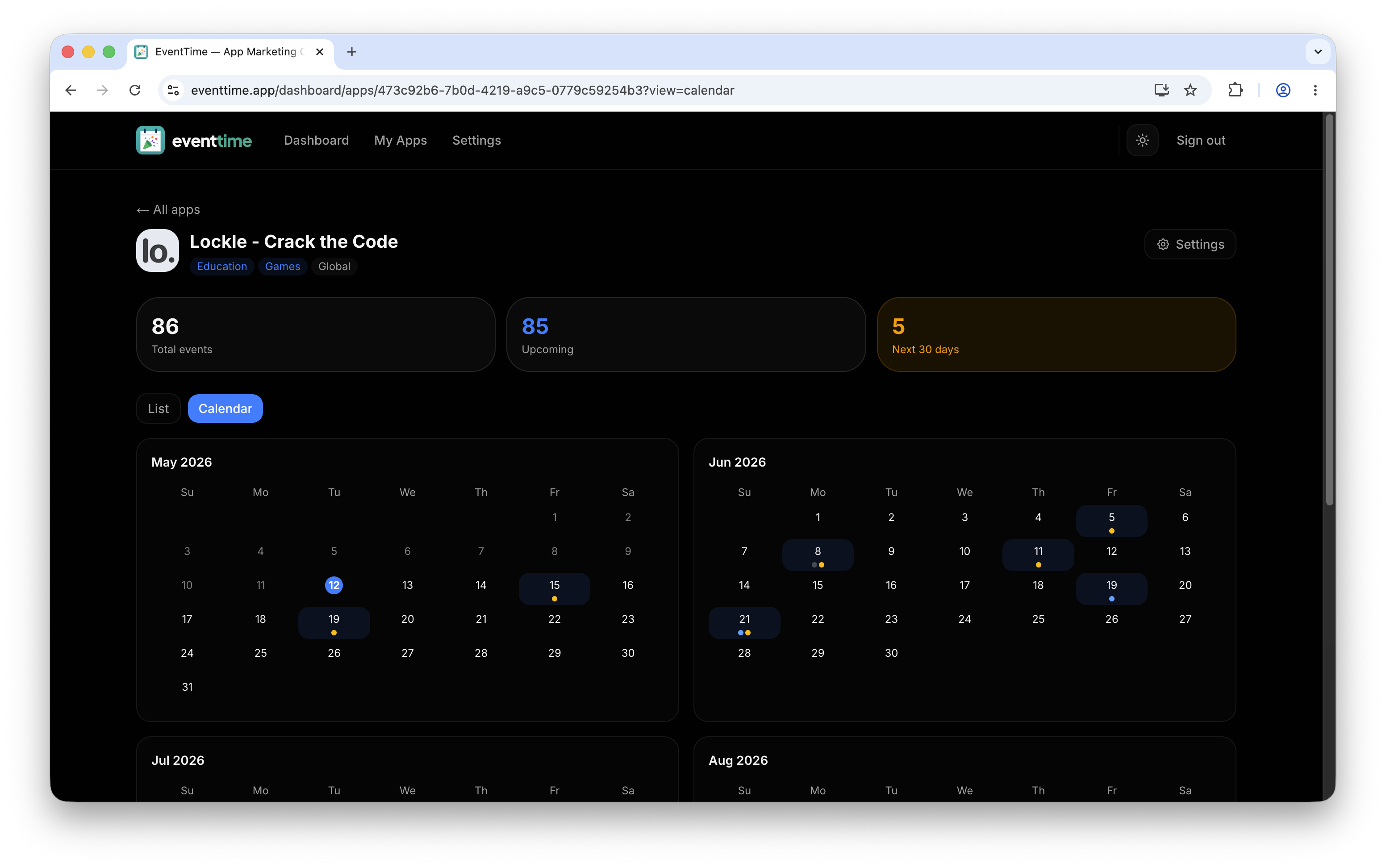Click May 26 in the calendar
Viewport: 1386px width, 868px height.
point(334,653)
